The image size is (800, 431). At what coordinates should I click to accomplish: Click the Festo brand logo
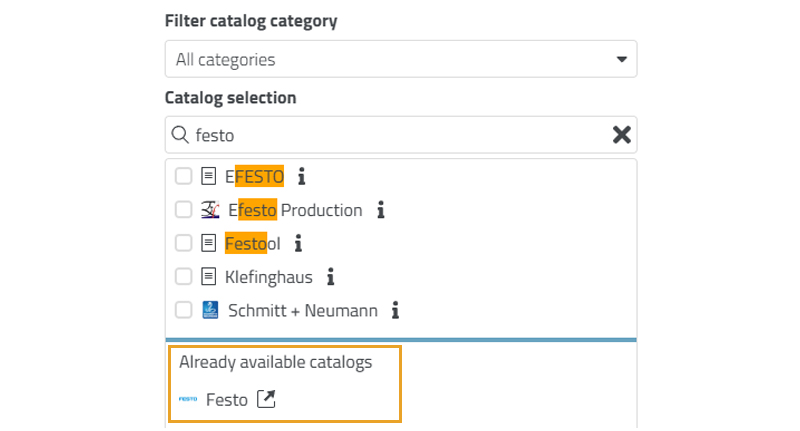pos(188,399)
